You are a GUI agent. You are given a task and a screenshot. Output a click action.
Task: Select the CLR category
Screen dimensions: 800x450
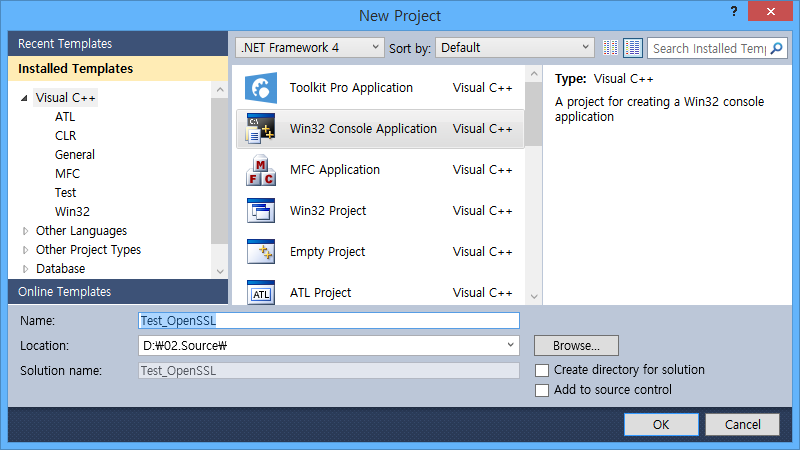pos(65,136)
